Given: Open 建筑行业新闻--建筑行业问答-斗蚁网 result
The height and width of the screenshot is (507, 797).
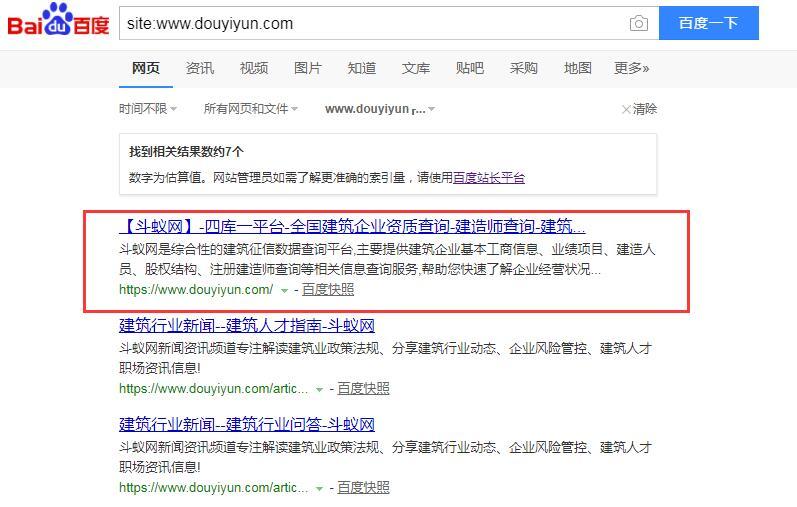Looking at the screenshot, I should pos(247,425).
